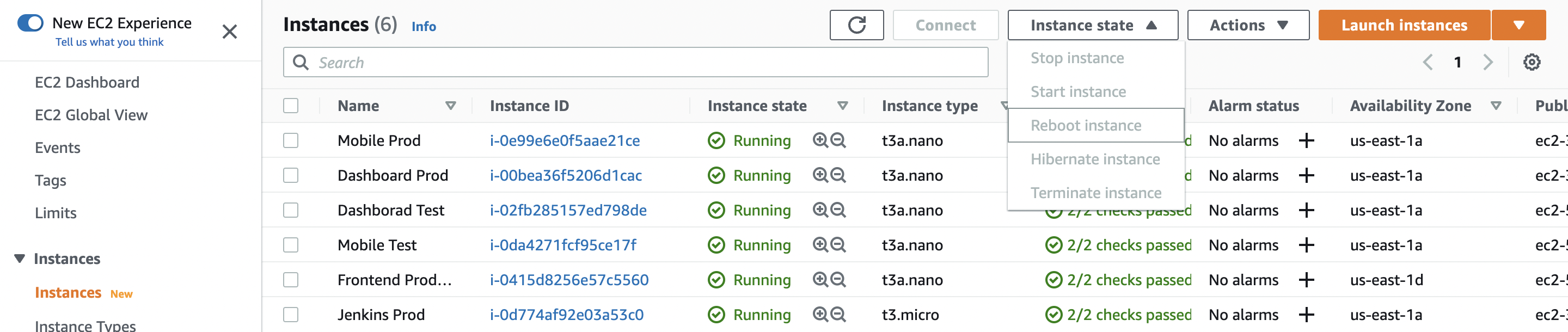Choose Start instance from the menu
Image resolution: width=1568 pixels, height=332 pixels.
(x=1095, y=91)
